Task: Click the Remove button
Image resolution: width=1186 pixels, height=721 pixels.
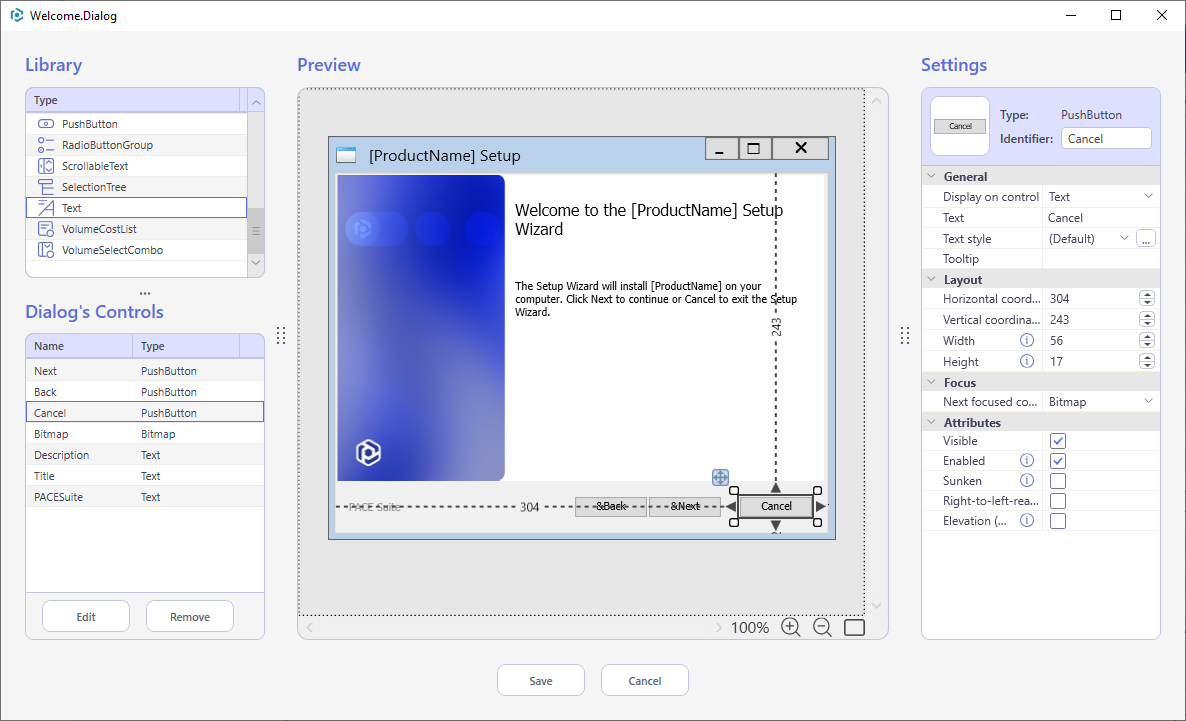Action: pos(190,617)
